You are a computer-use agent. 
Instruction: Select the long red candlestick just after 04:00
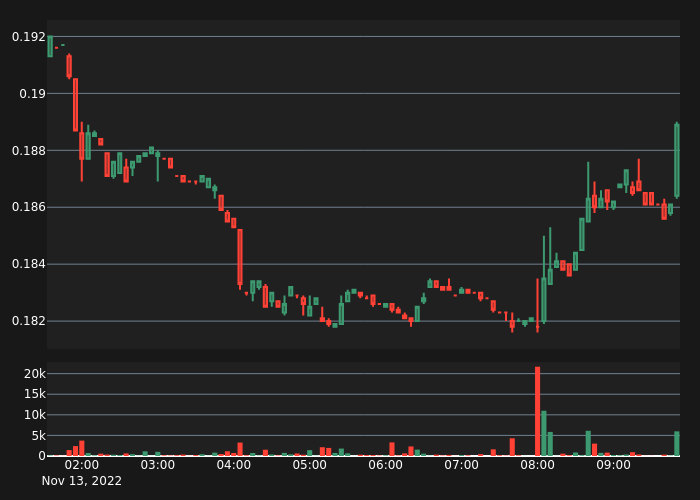240,257
